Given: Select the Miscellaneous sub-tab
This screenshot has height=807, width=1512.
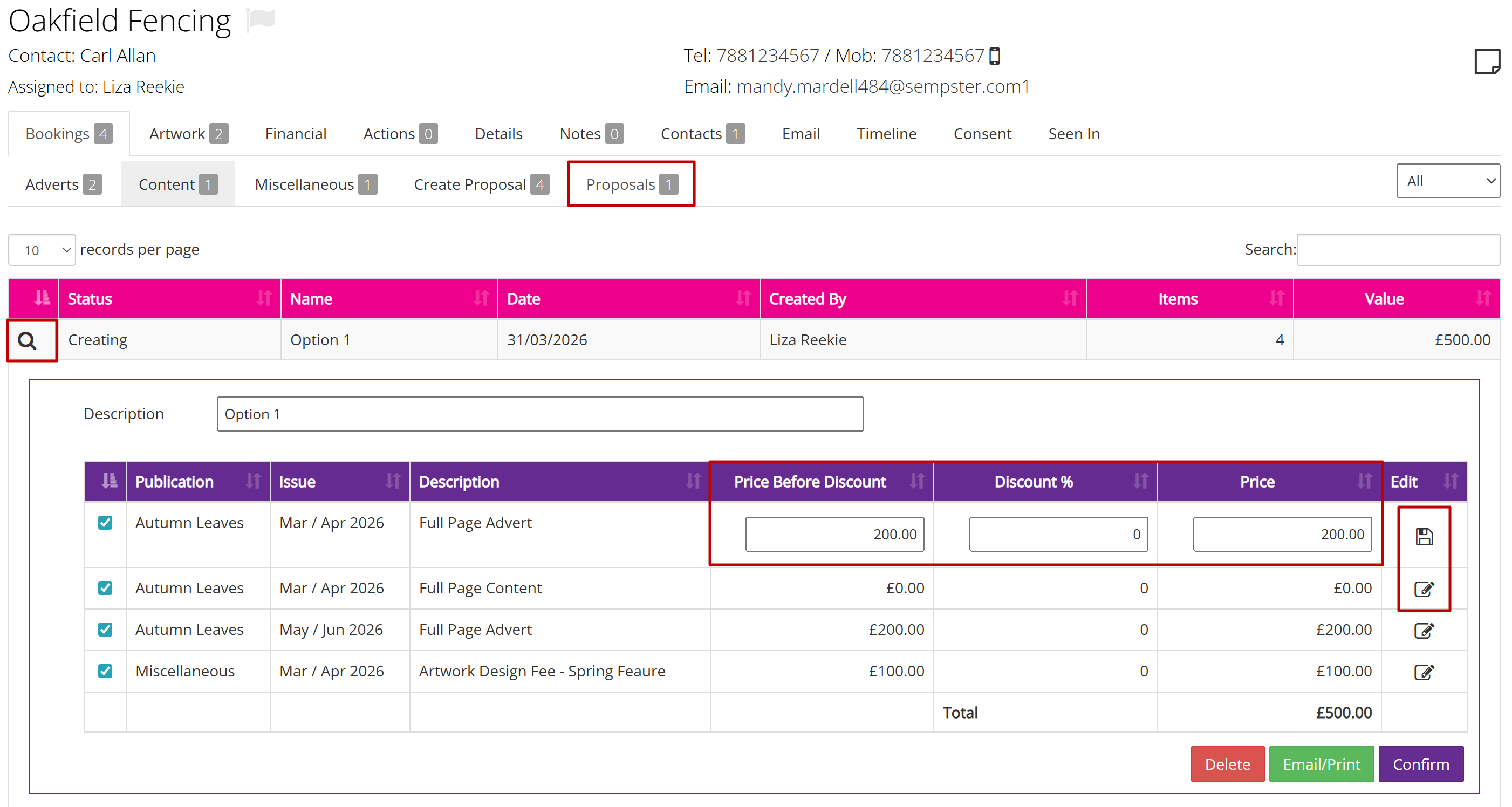Looking at the screenshot, I should pyautogui.click(x=316, y=184).
